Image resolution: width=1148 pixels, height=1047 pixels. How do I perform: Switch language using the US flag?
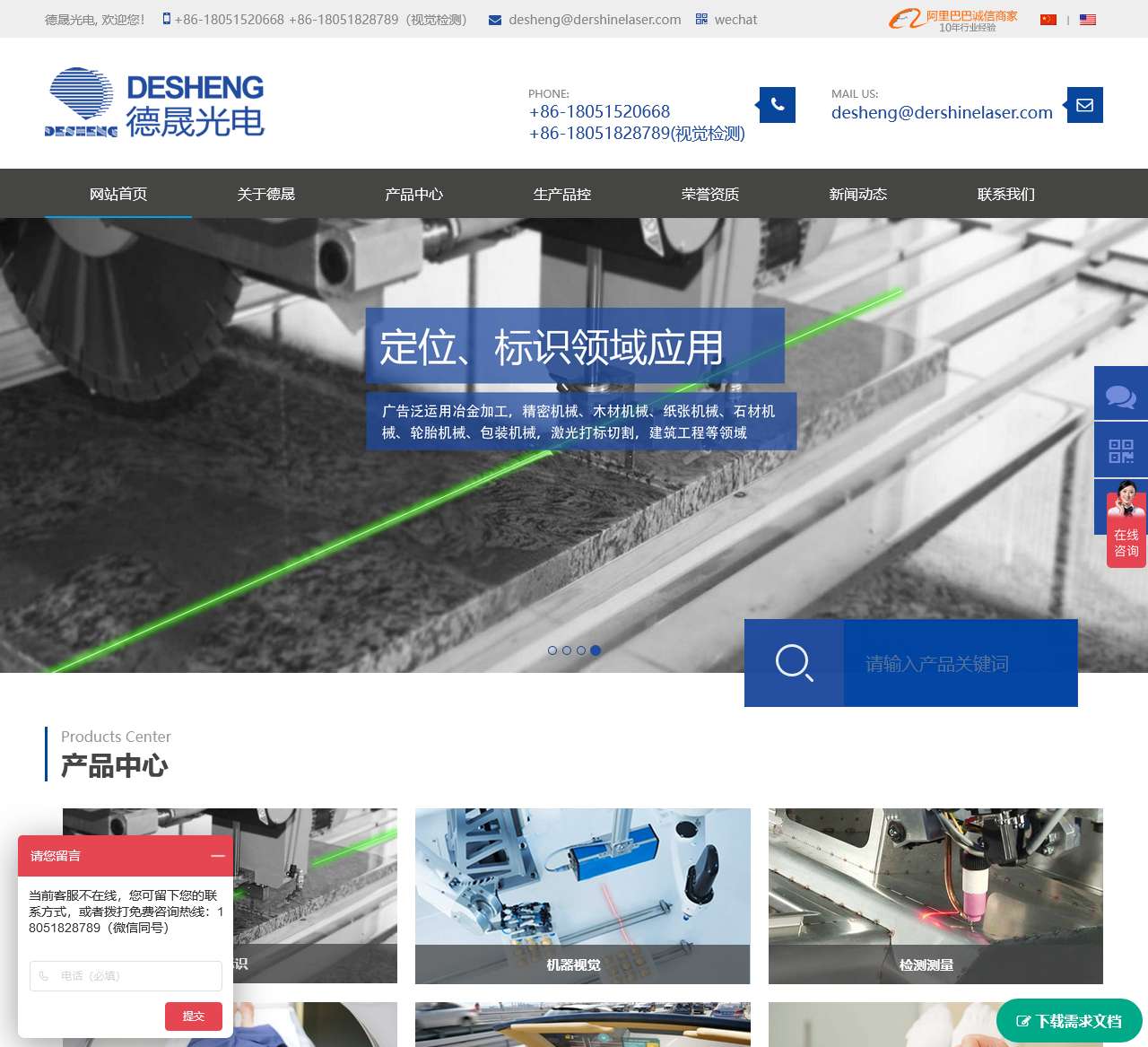[1086, 19]
